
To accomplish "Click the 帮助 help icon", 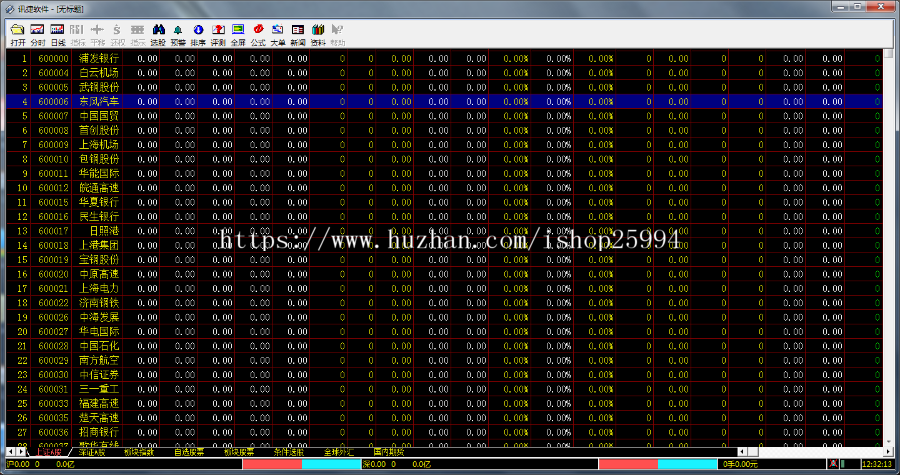I will (338, 35).
